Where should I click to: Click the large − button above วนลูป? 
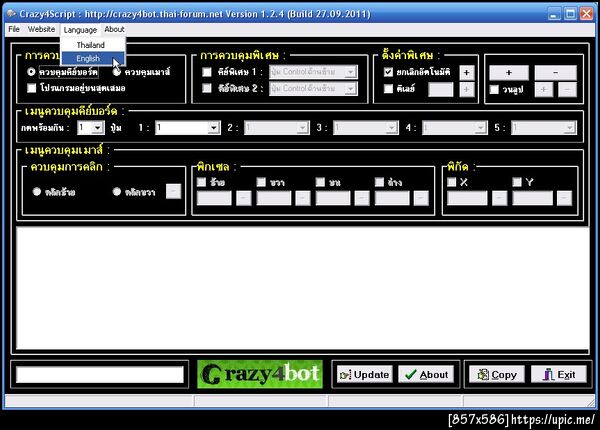pos(555,72)
